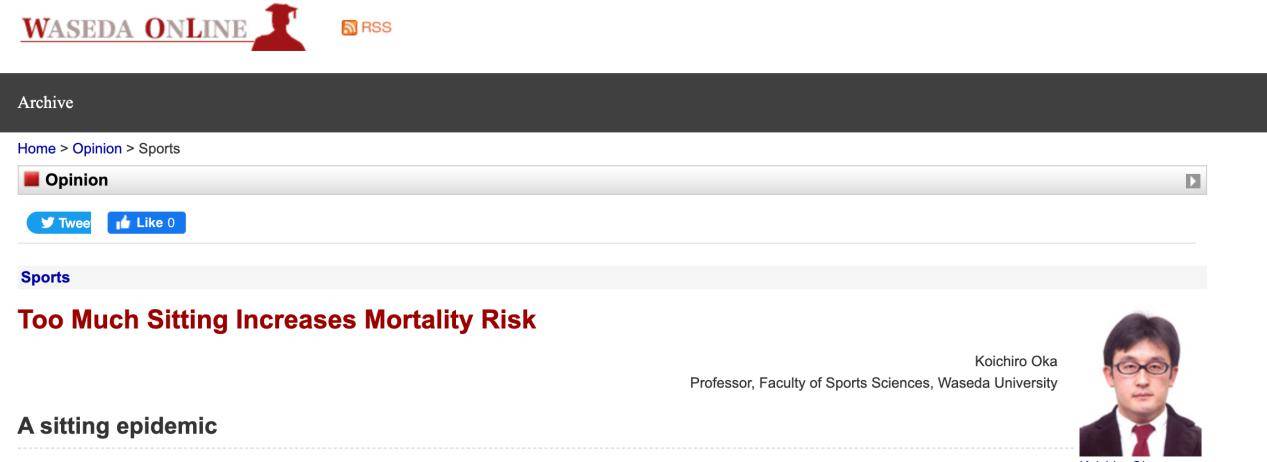The image size is (1267, 462).
Task: Click the orange RSS feed icon
Action: click(x=349, y=28)
